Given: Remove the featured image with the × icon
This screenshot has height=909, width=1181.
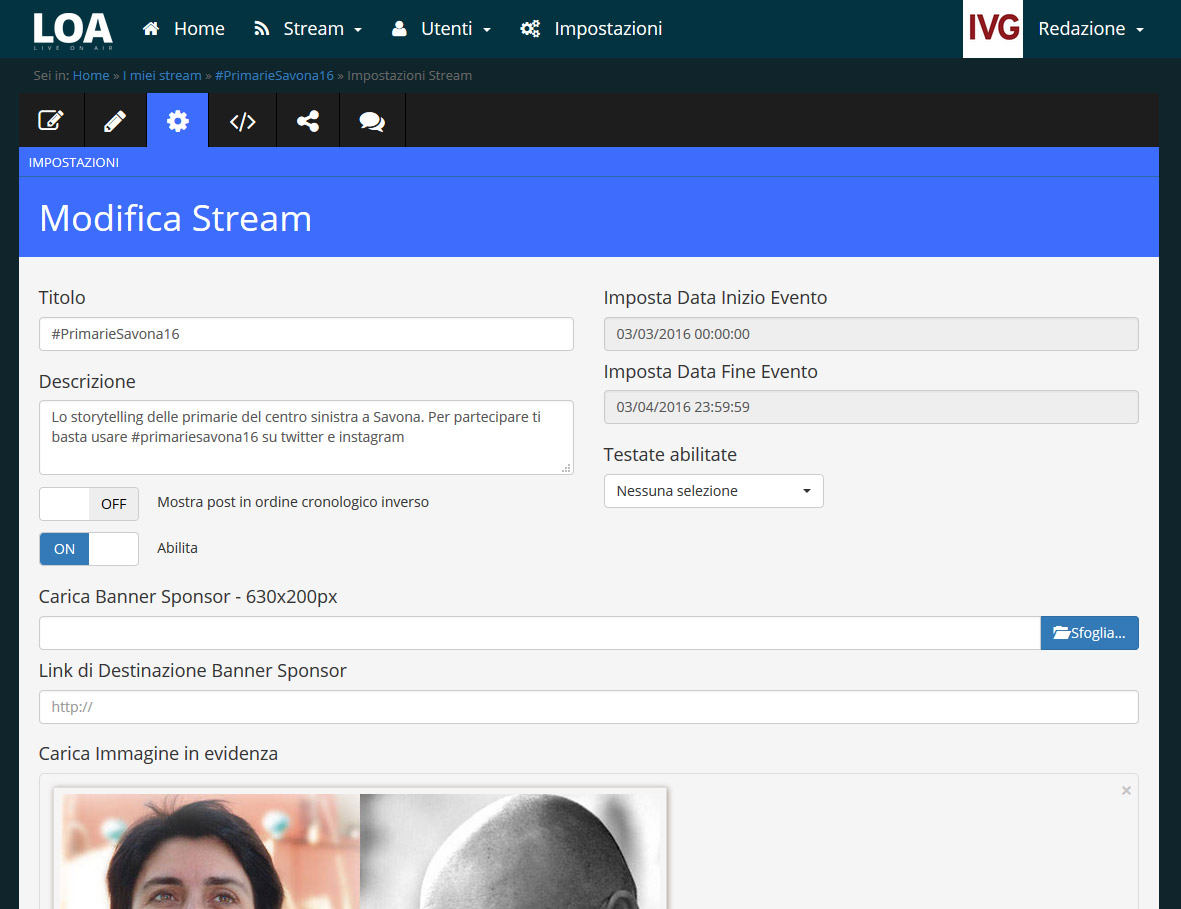Looking at the screenshot, I should 1126,790.
